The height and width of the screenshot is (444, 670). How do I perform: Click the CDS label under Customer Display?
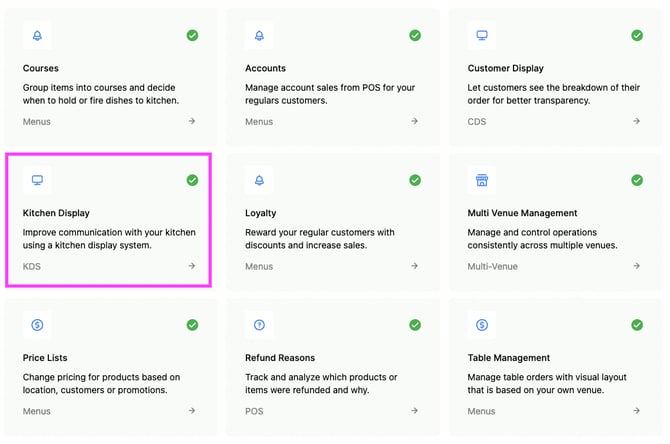coord(476,122)
